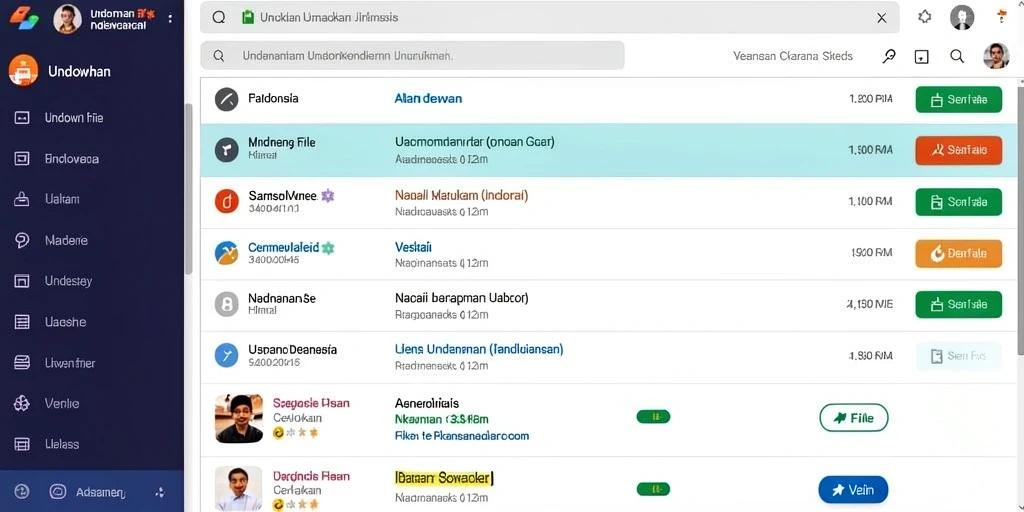
Task: Open the extensions puzzle icon at top right
Action: tap(925, 18)
